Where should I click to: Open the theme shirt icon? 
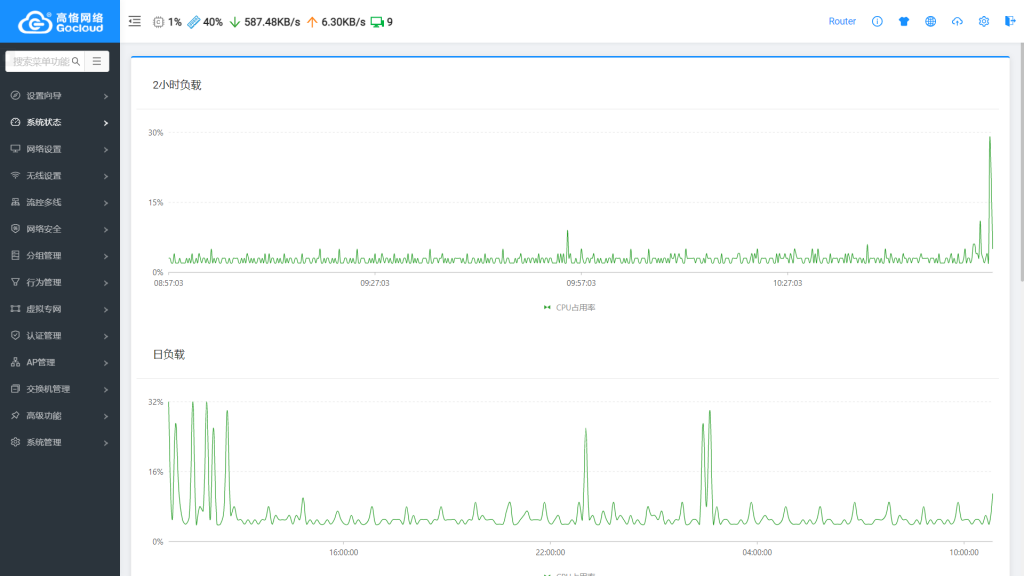pos(904,22)
